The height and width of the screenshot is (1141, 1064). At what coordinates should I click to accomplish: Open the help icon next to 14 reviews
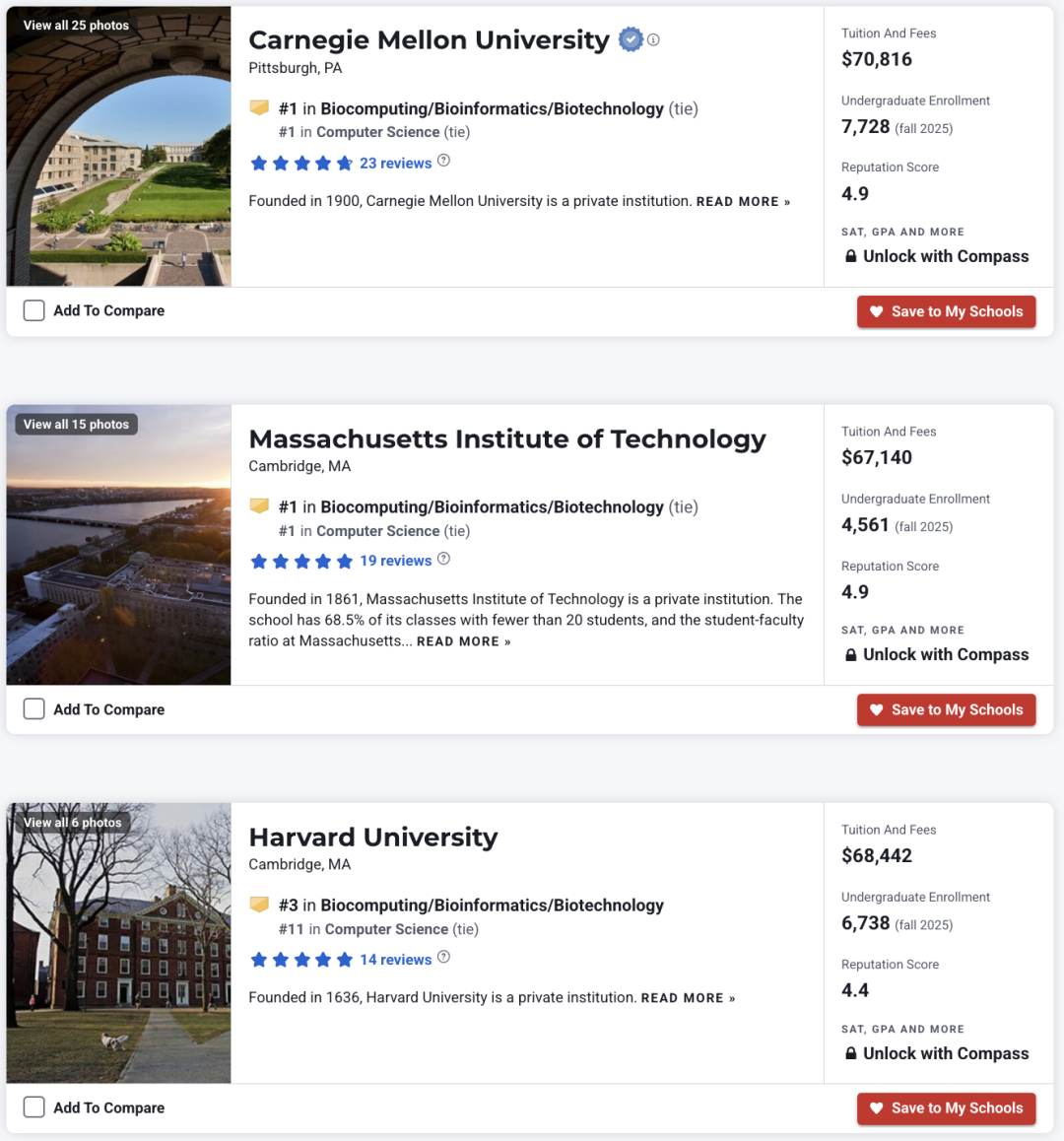[444, 957]
